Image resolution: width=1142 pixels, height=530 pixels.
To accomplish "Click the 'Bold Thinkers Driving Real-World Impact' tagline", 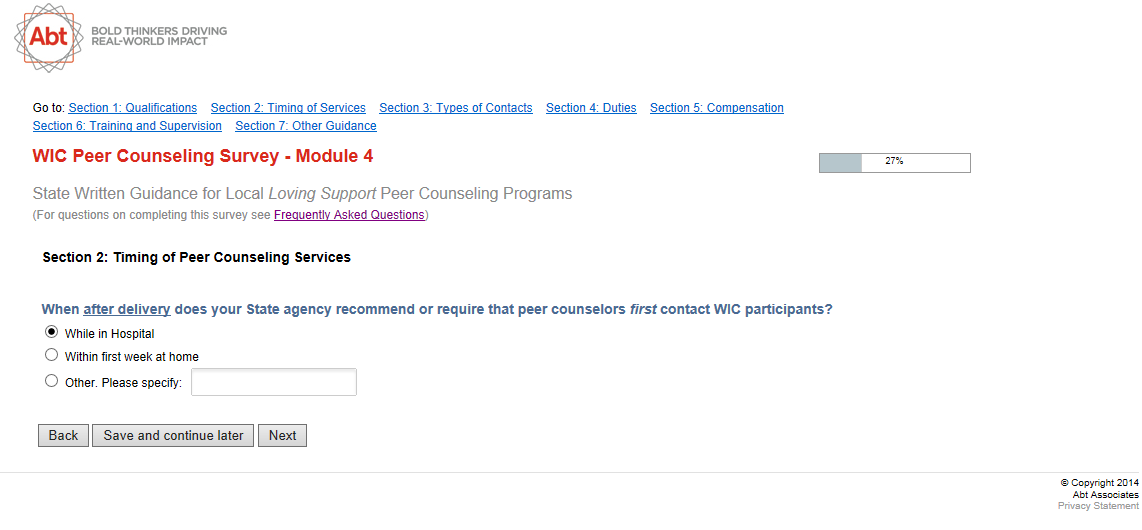I will coord(159,36).
